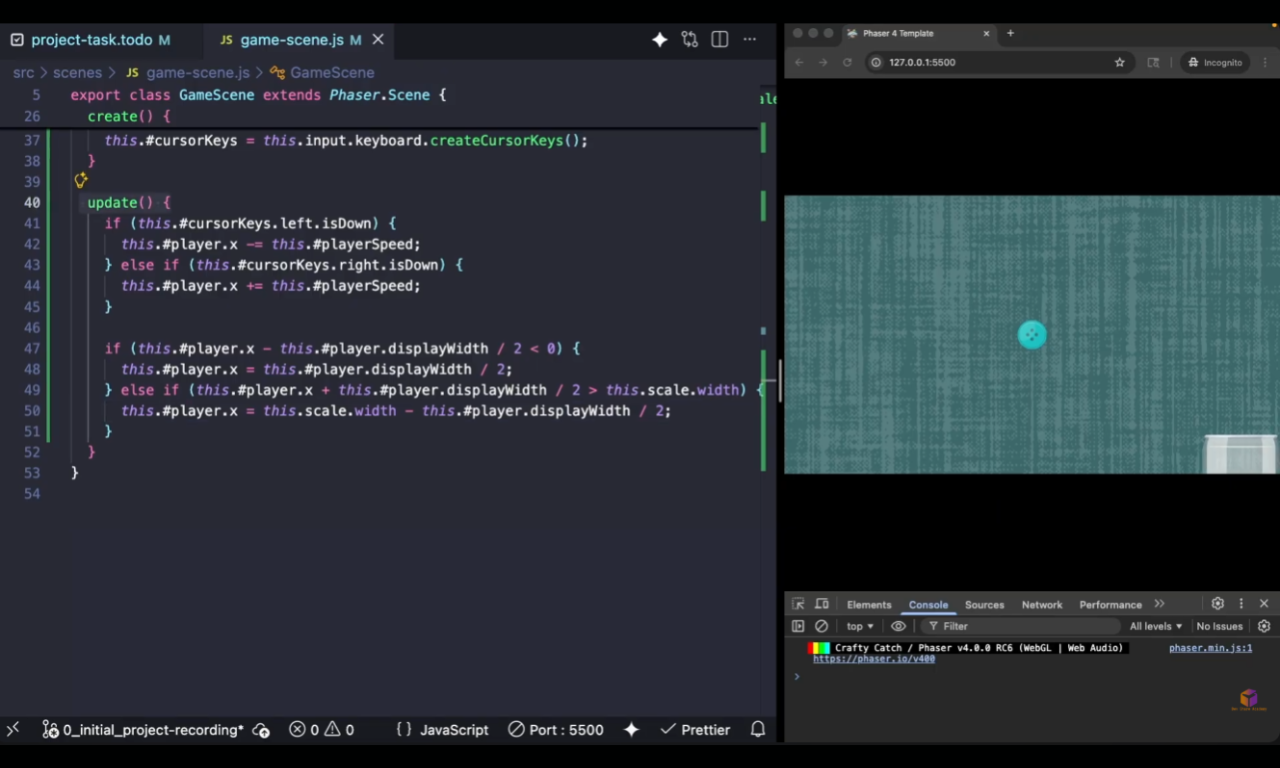Open the split editor layout icon
This screenshot has width=1280, height=768.
tap(720, 39)
